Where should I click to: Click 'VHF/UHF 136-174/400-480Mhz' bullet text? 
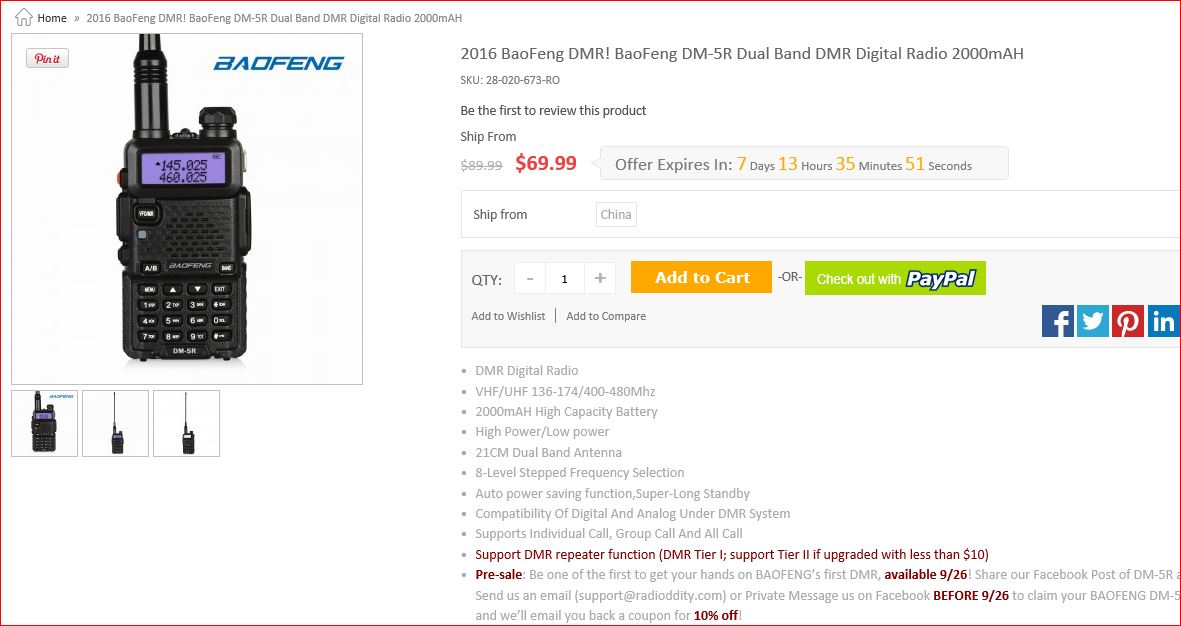[565, 392]
